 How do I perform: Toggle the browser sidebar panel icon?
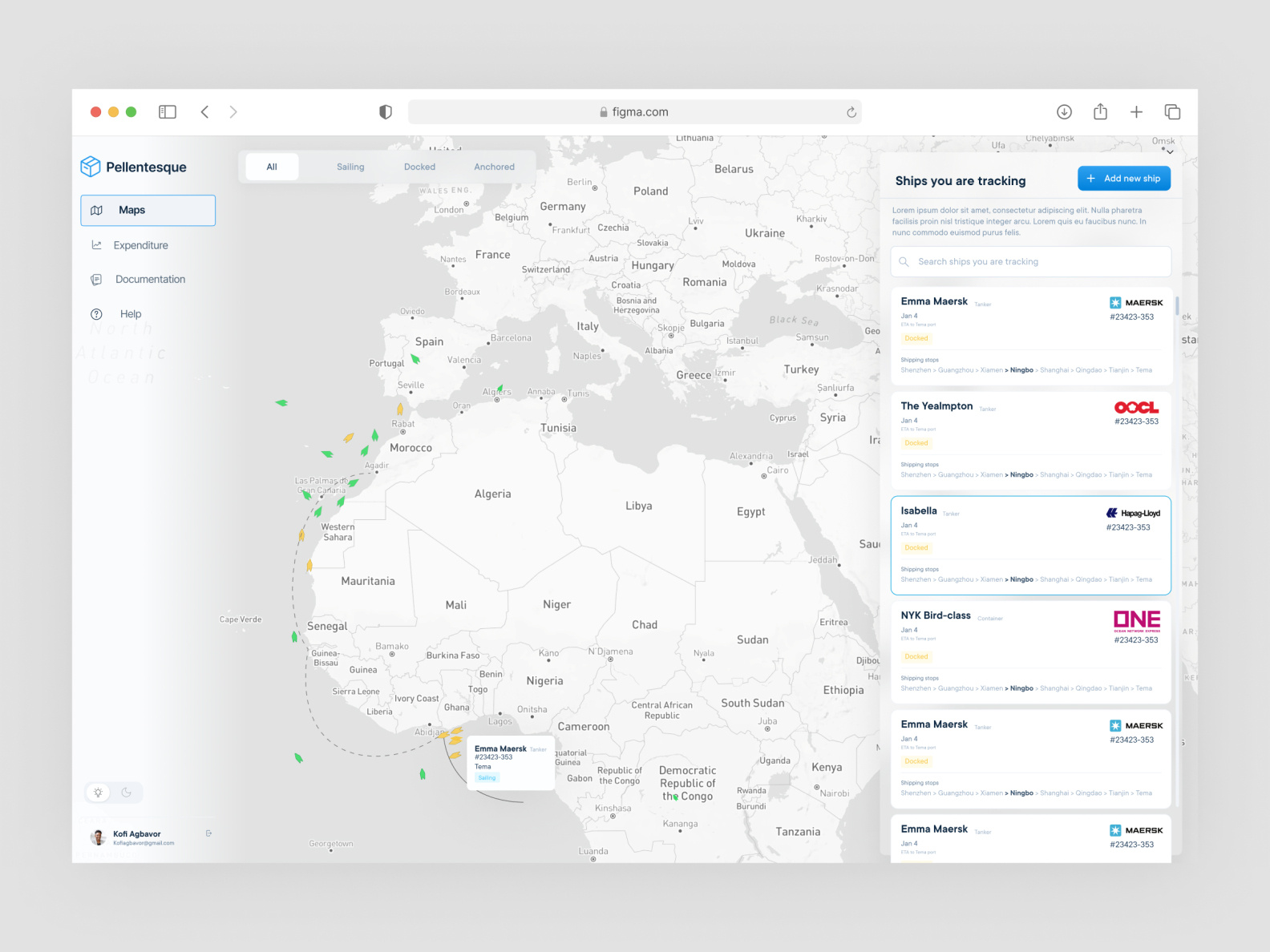(x=168, y=112)
